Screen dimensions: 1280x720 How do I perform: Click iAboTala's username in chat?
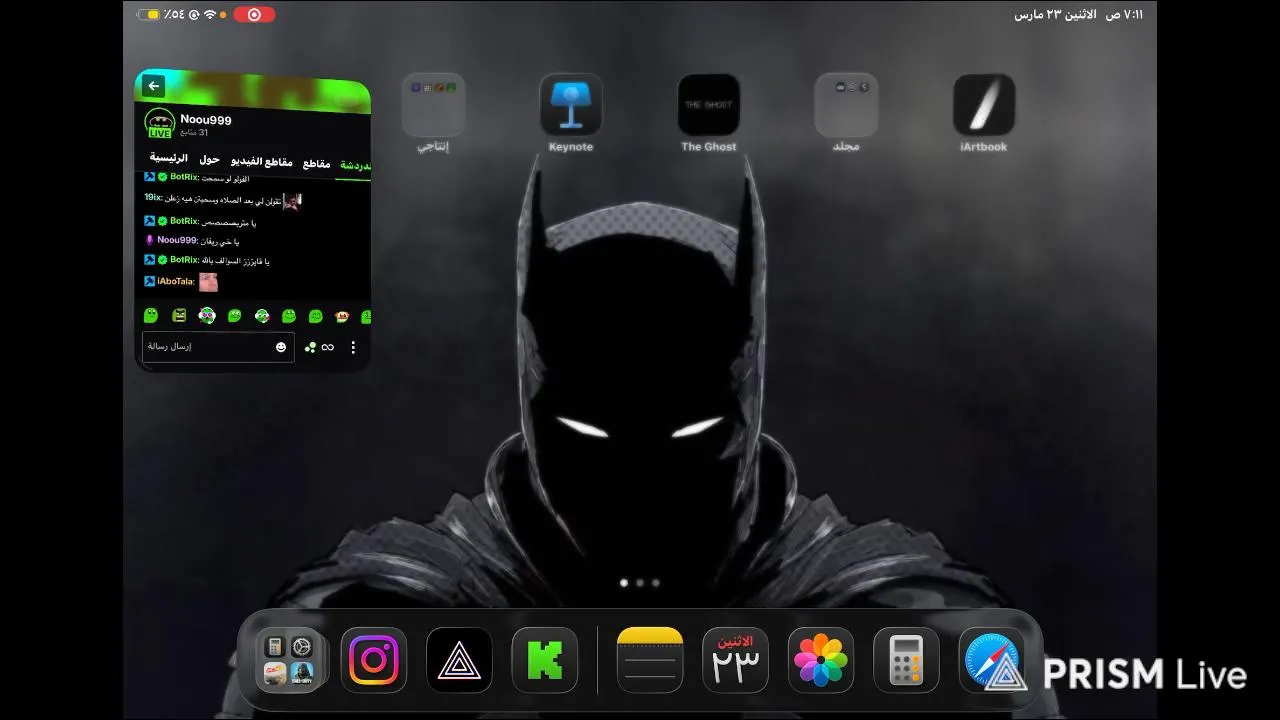tap(176, 282)
